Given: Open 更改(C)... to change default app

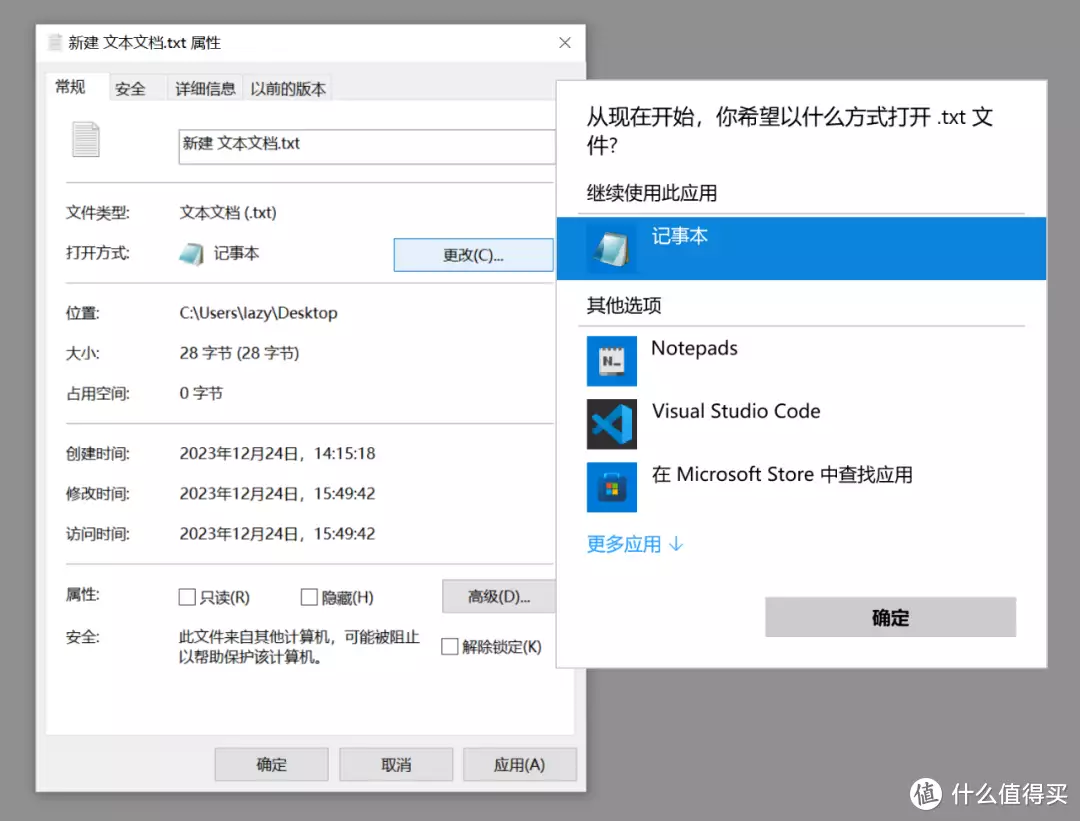Looking at the screenshot, I should click(473, 255).
